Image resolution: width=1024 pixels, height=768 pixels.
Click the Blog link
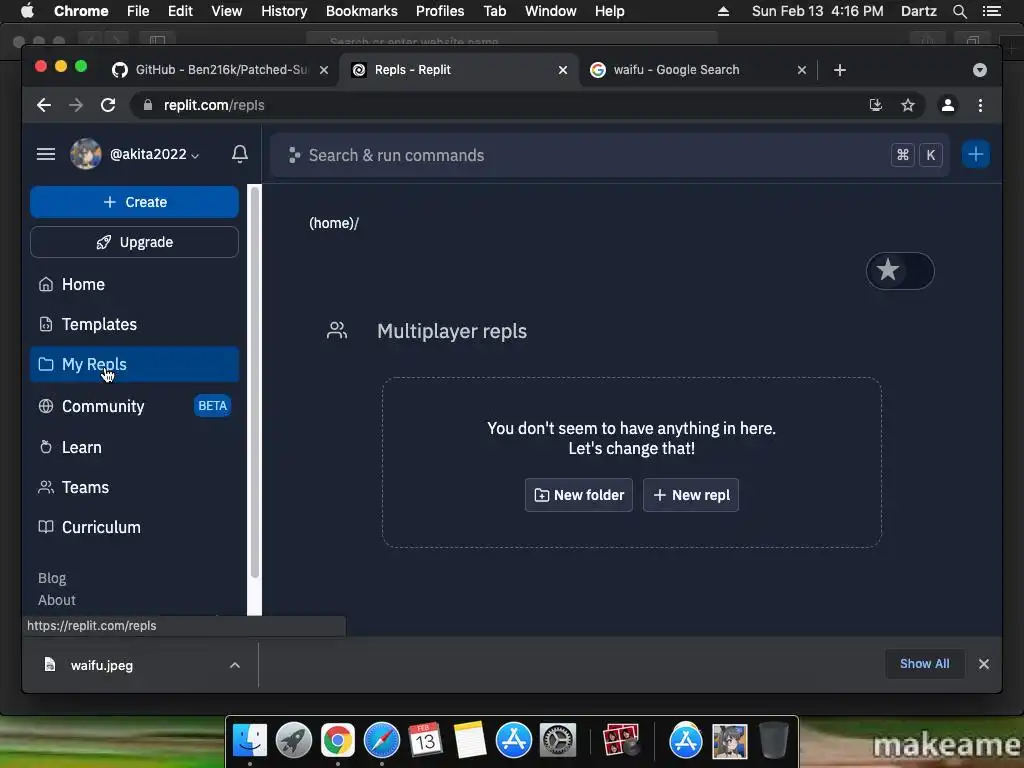point(52,578)
